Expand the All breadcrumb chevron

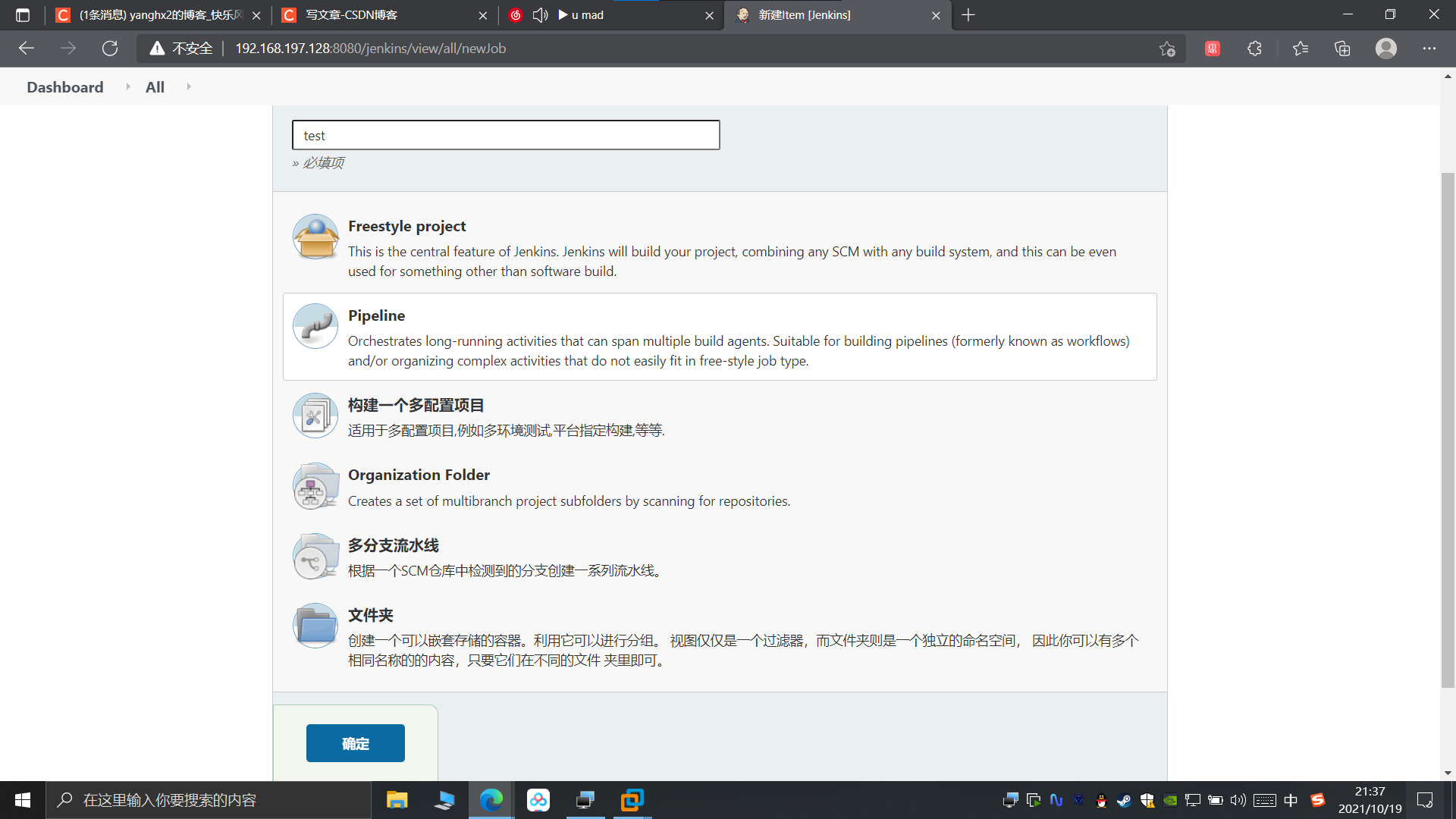click(x=188, y=86)
